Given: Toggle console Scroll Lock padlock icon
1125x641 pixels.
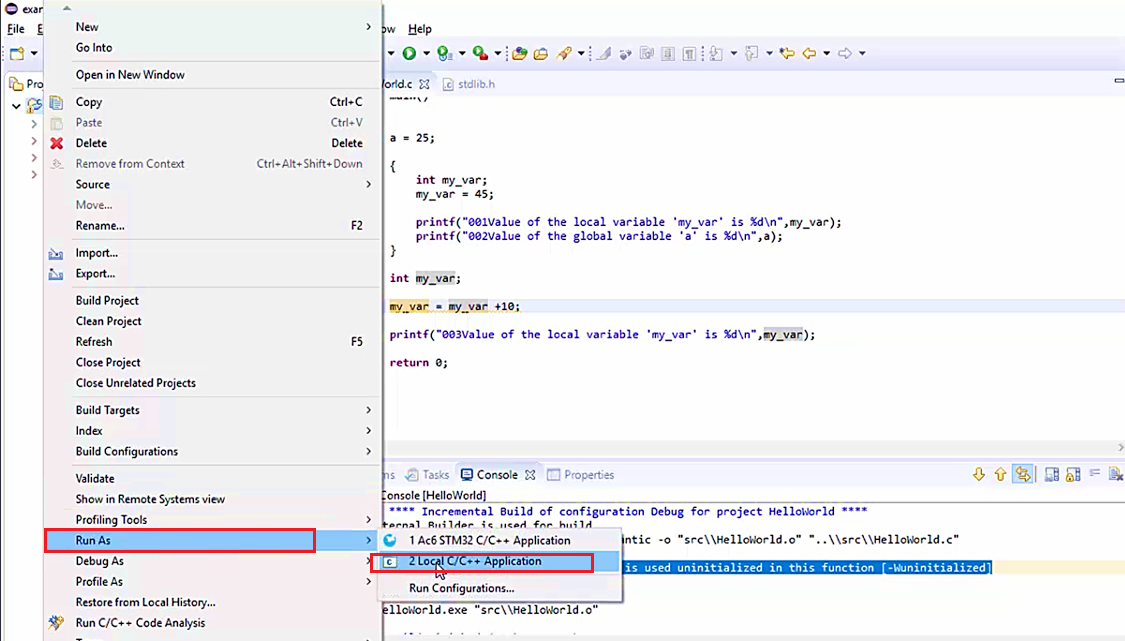Looking at the screenshot, I should tap(1073, 474).
